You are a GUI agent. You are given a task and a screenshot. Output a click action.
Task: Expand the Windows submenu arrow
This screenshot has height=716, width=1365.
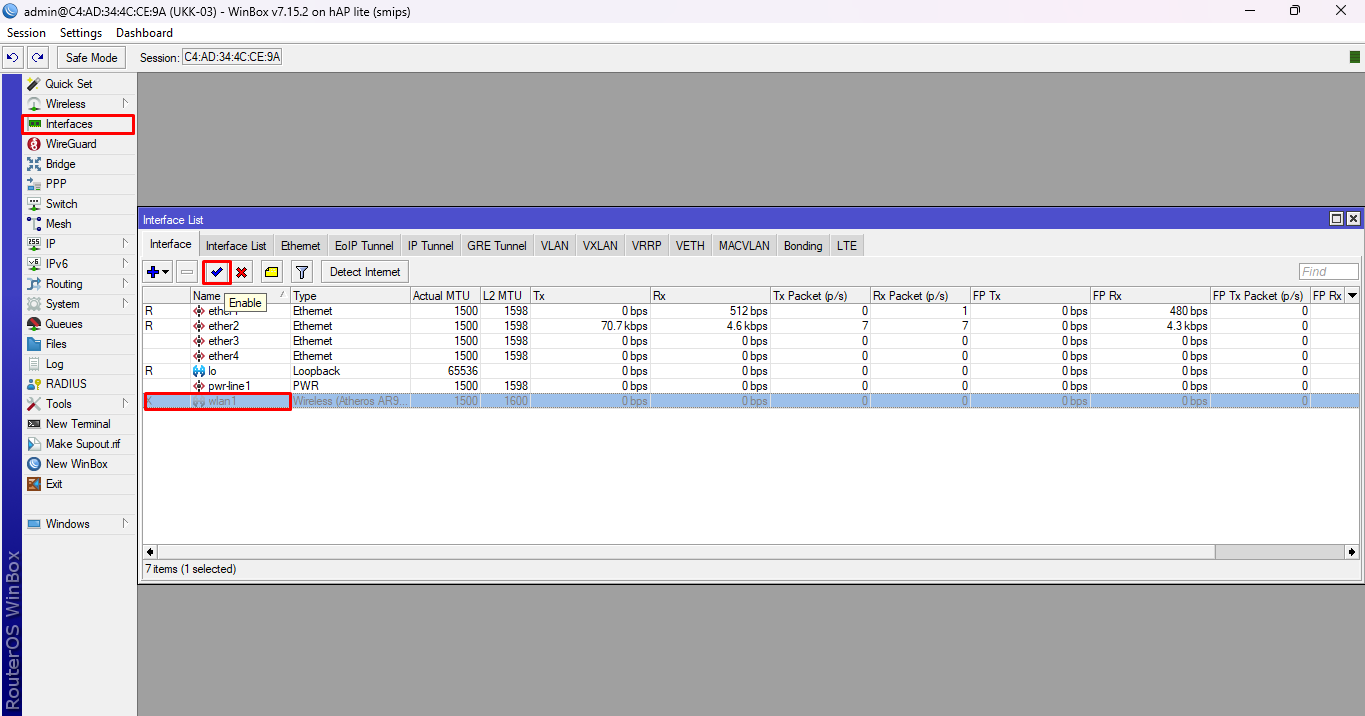[125, 523]
